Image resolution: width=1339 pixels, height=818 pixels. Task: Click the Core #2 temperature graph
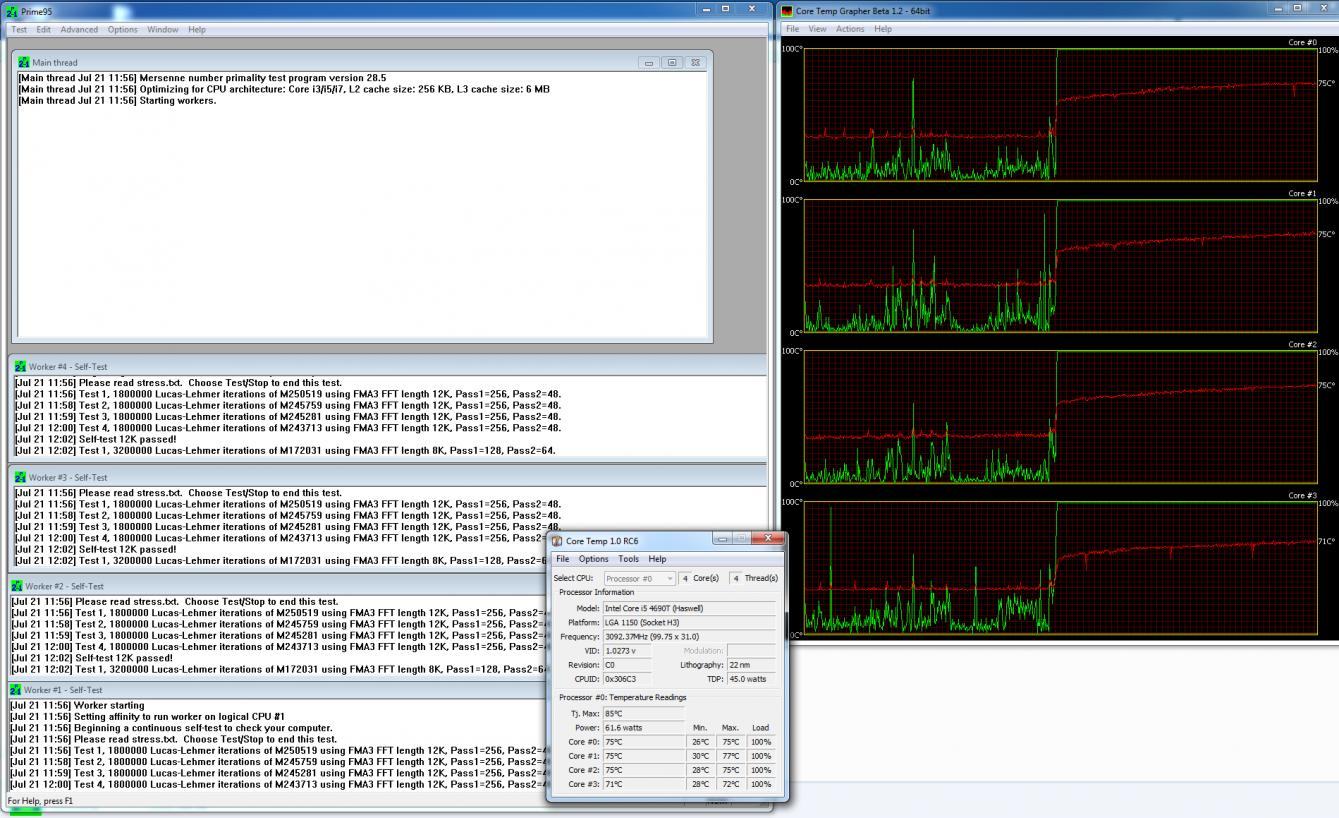click(x=1060, y=417)
